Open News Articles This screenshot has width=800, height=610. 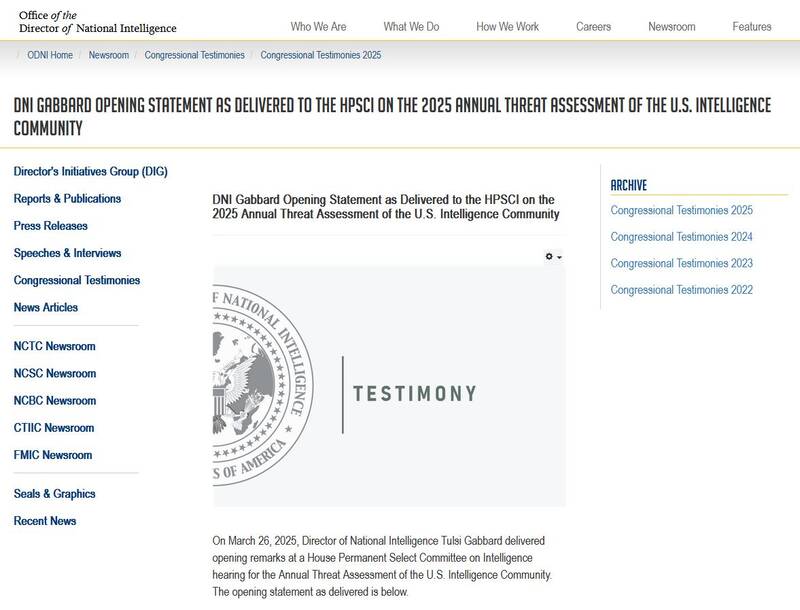point(46,307)
